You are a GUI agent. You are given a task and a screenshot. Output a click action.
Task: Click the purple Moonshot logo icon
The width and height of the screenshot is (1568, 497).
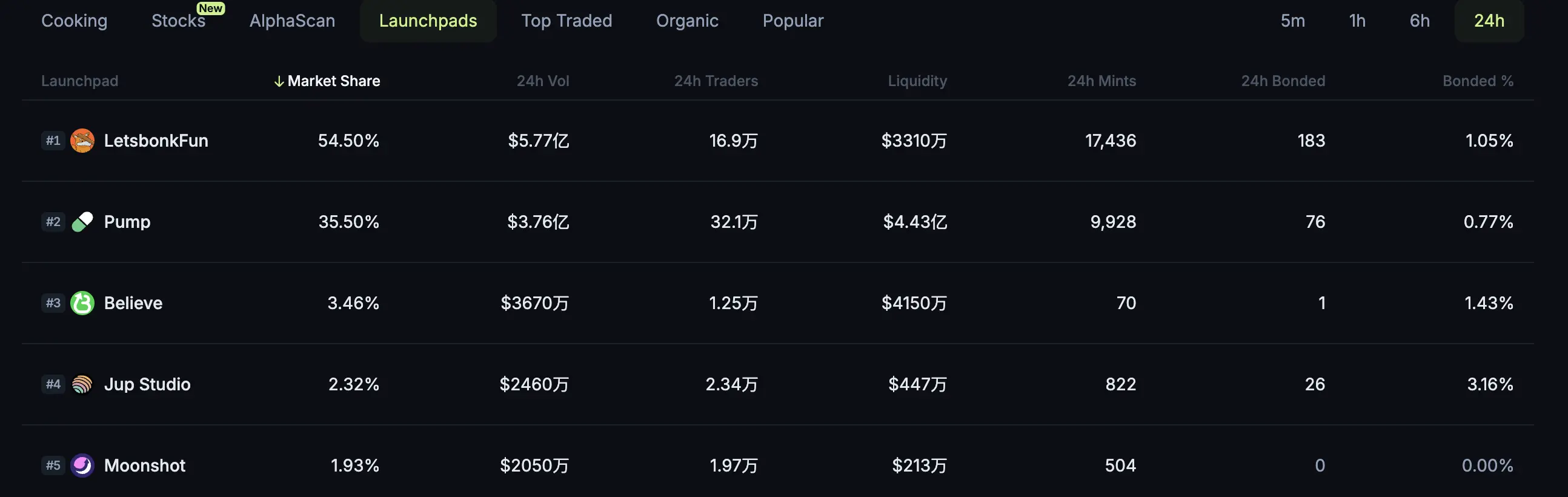82,465
